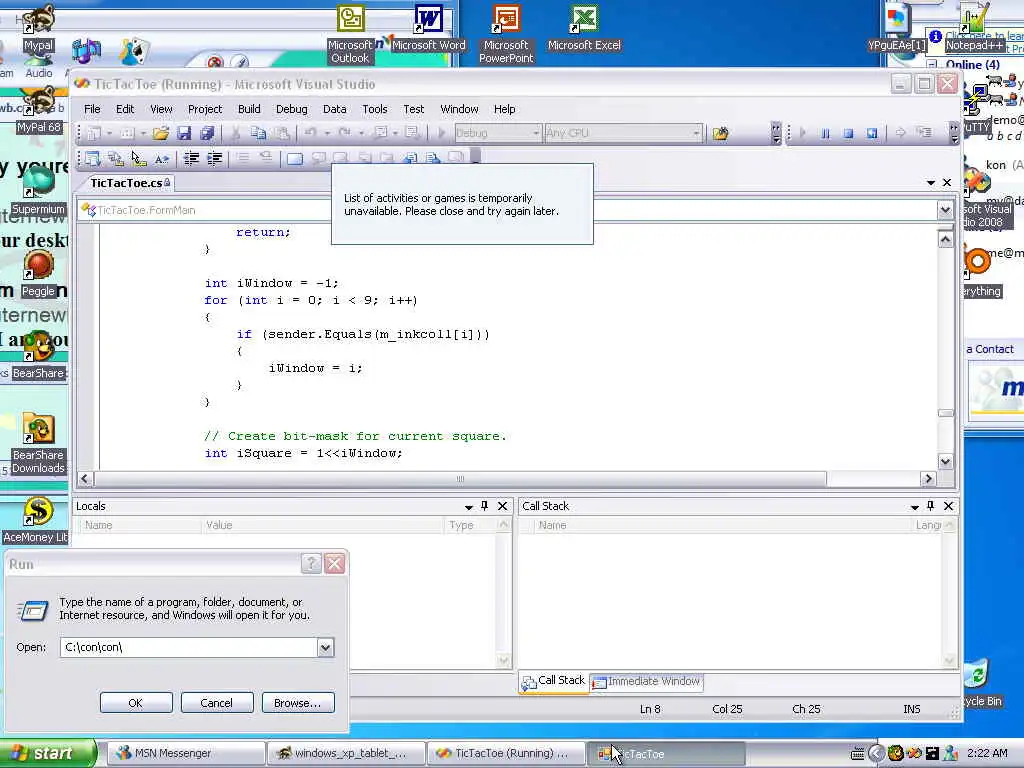This screenshot has height=768, width=1024.
Task: Click the Save All icon
Action: pos(207,133)
